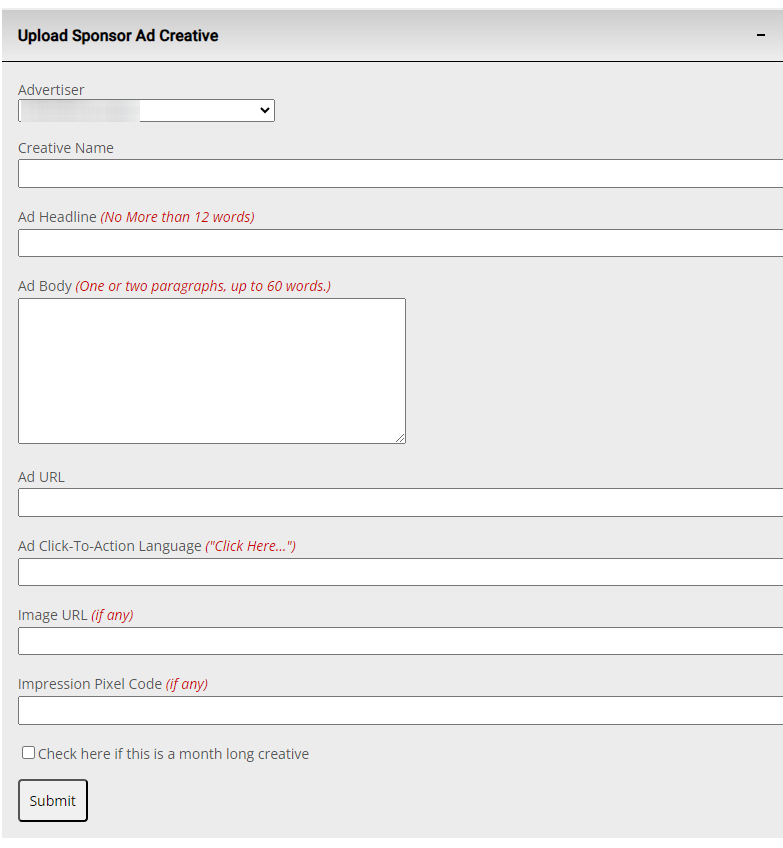Enable the month long creative checkbox

click(x=28, y=753)
